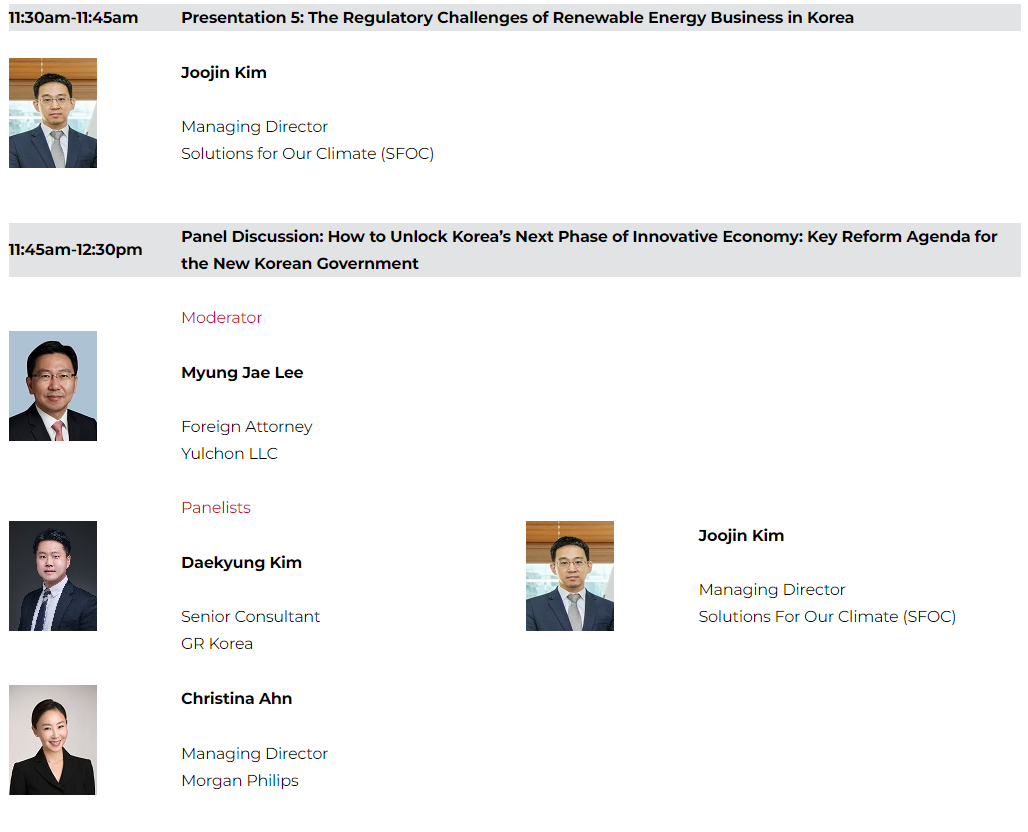Click the GR Korea organization text
The image size is (1028, 832).
(217, 644)
